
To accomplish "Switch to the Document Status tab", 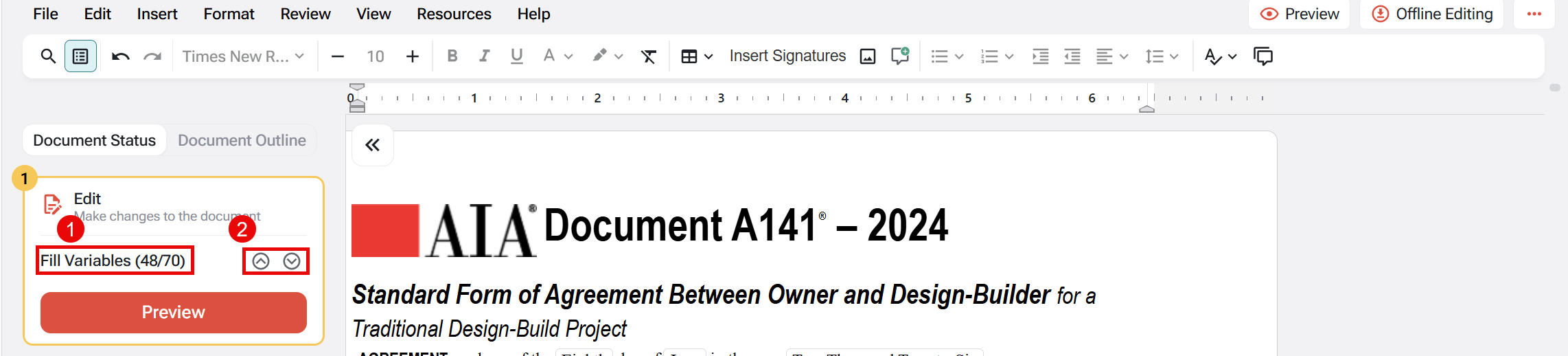I will click(x=94, y=140).
